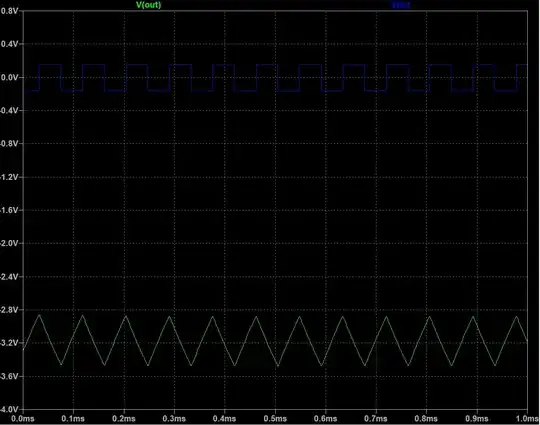Click the -2.0V vertical axis label
This screenshot has height=425, width=540.
[x=9, y=243]
